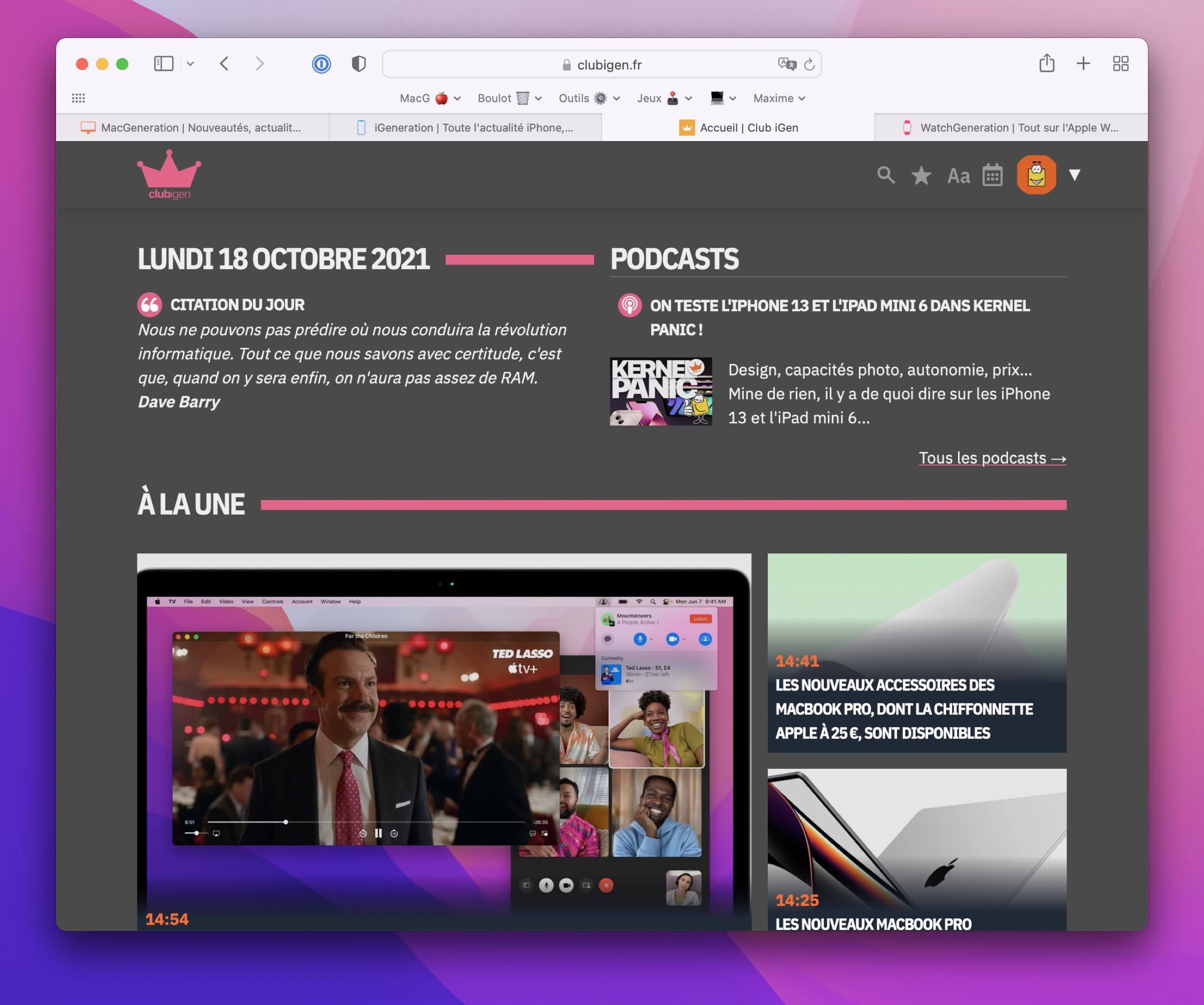1204x1005 pixels.
Task: Minimize the Safari window
Action: click(102, 63)
